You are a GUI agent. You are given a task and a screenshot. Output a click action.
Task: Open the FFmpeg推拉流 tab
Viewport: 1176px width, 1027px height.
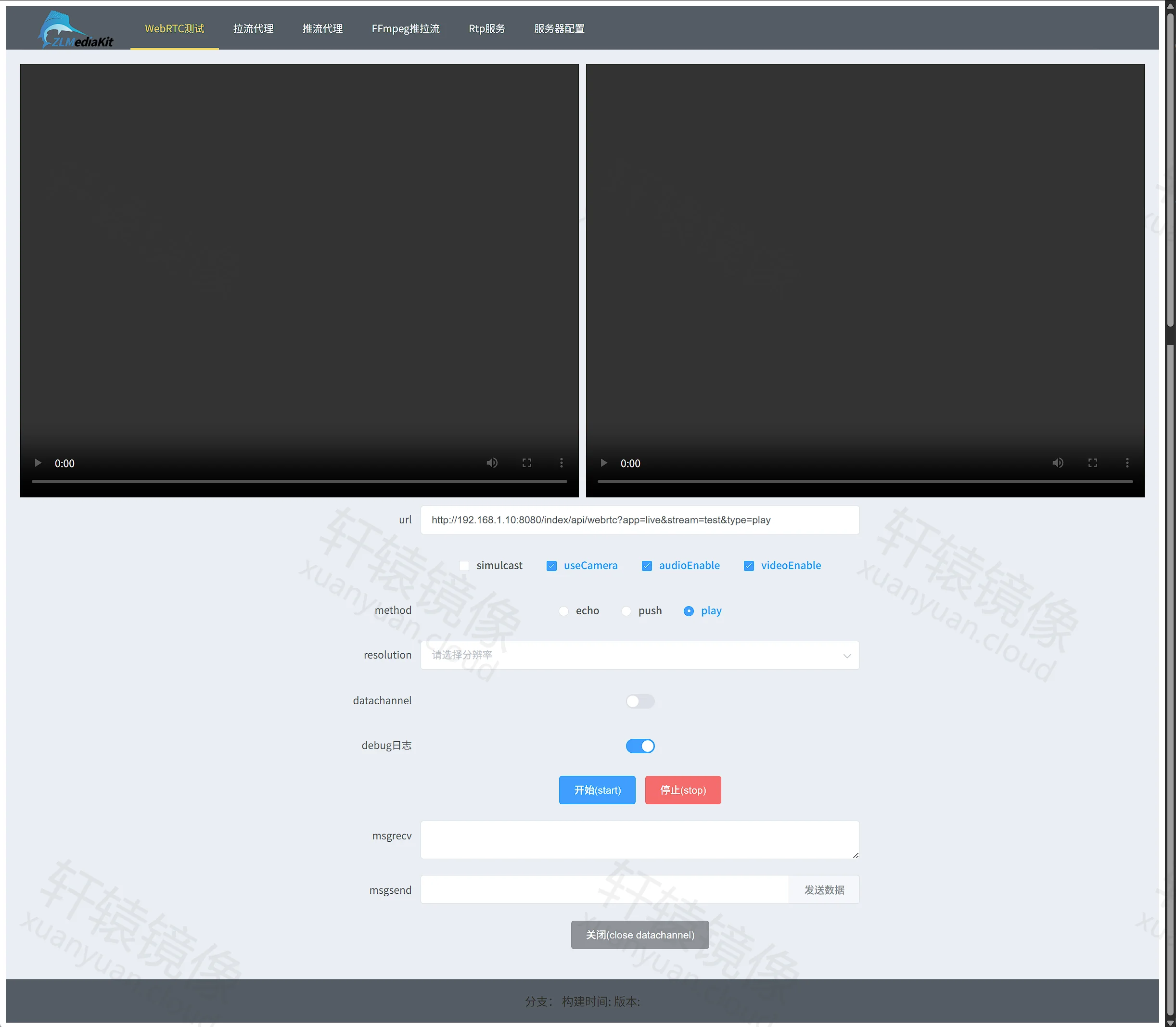[406, 29]
